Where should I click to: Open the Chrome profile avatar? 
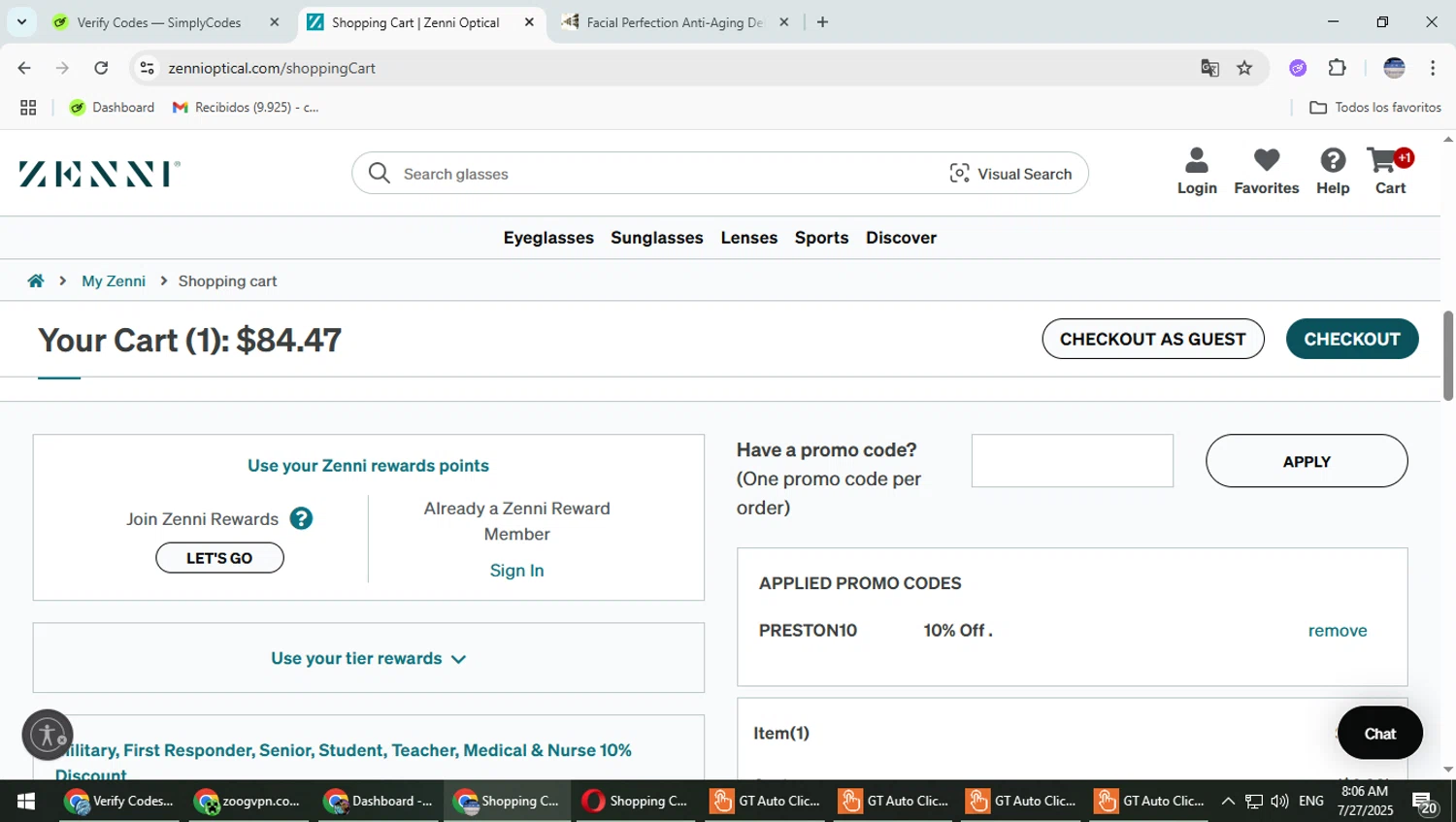point(1394,68)
